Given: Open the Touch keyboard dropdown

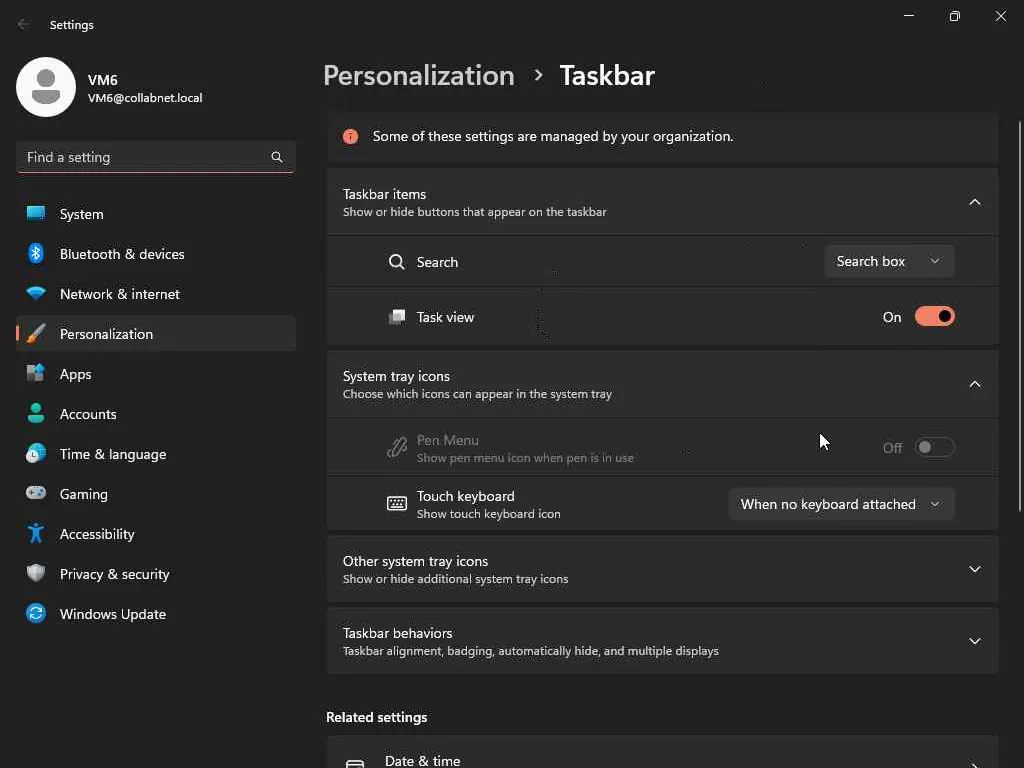Looking at the screenshot, I should click(841, 504).
